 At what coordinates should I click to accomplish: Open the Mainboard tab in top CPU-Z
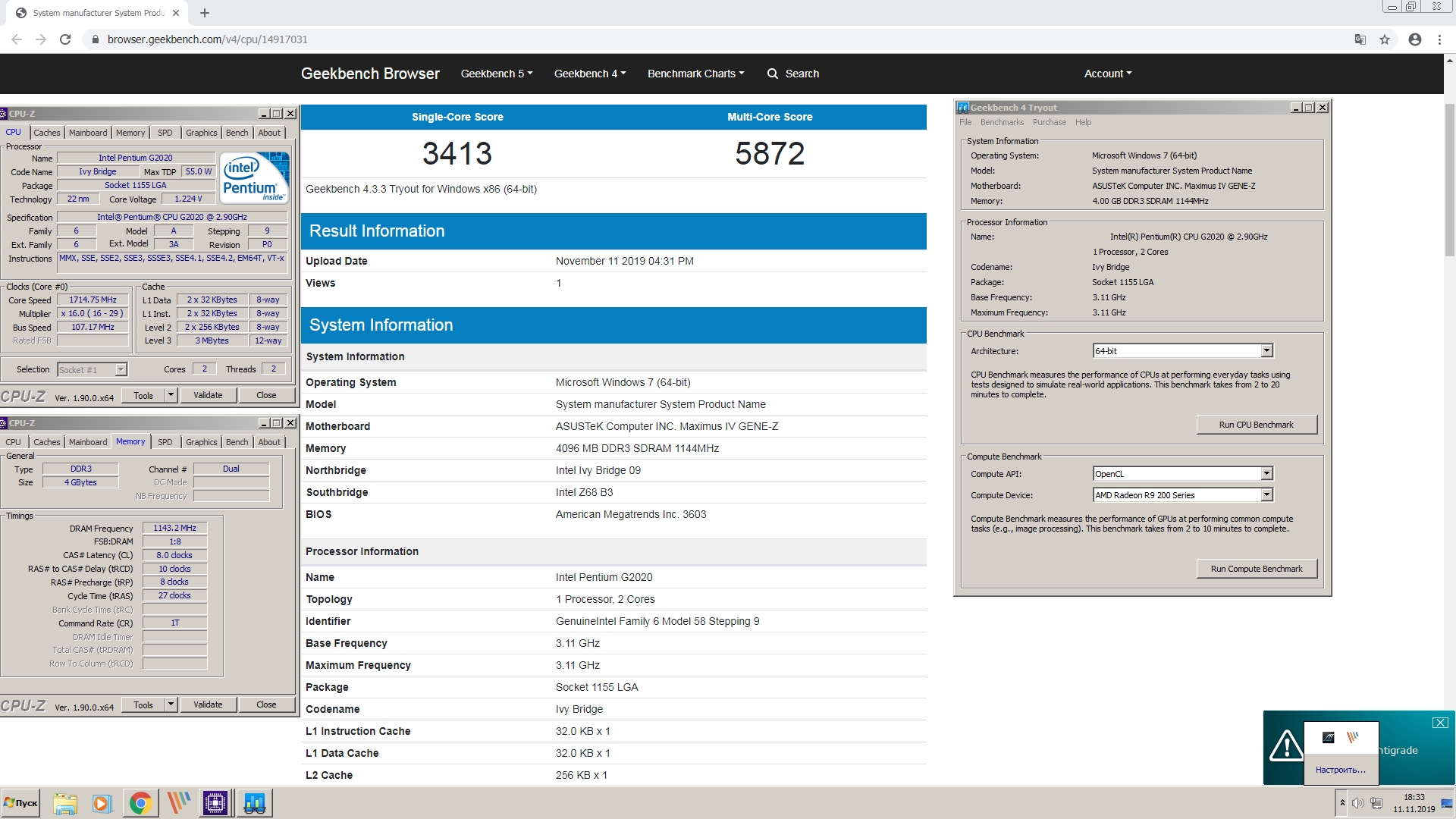(88, 133)
